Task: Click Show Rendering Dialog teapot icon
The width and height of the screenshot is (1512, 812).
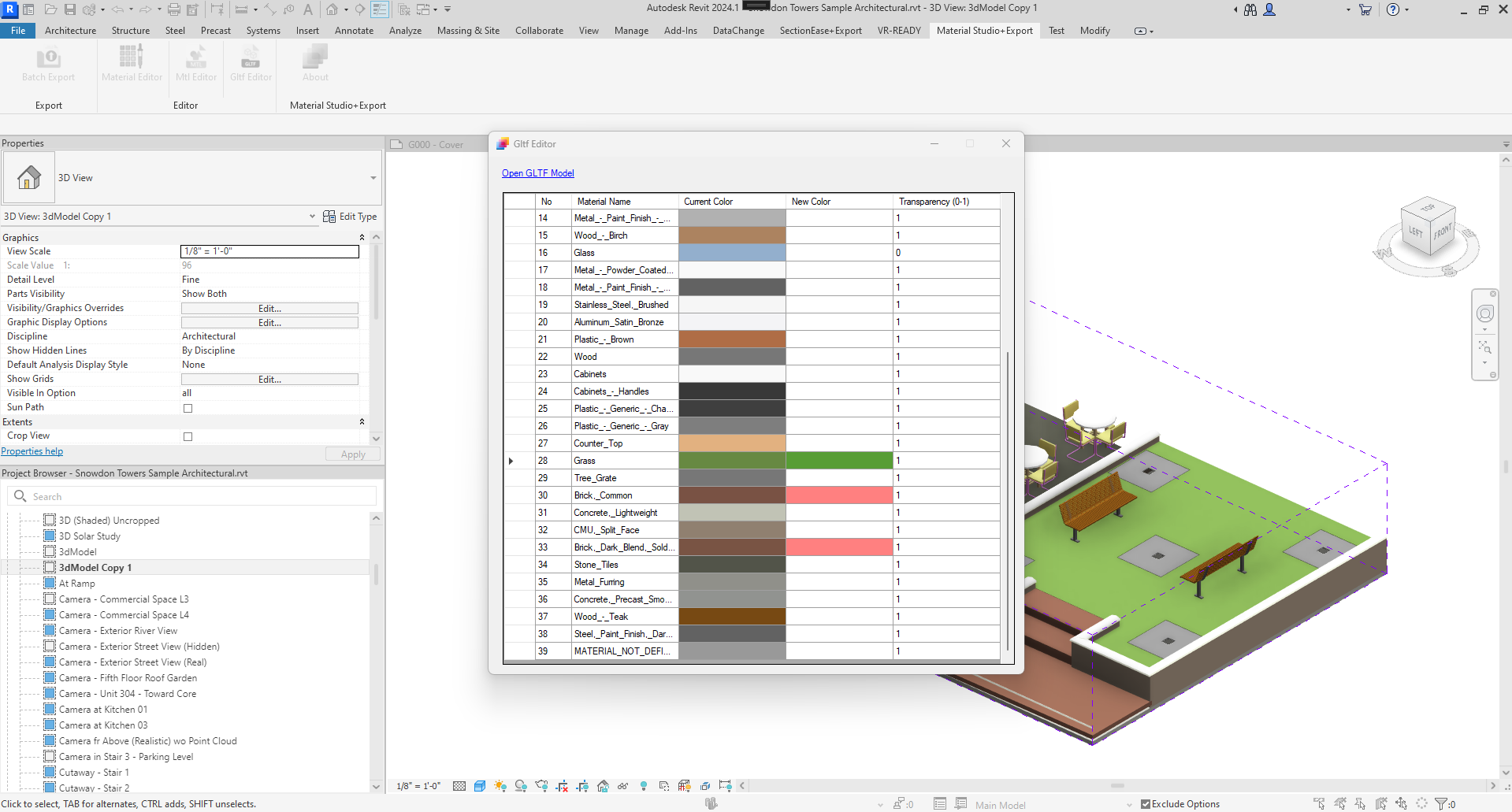Action: tap(541, 786)
